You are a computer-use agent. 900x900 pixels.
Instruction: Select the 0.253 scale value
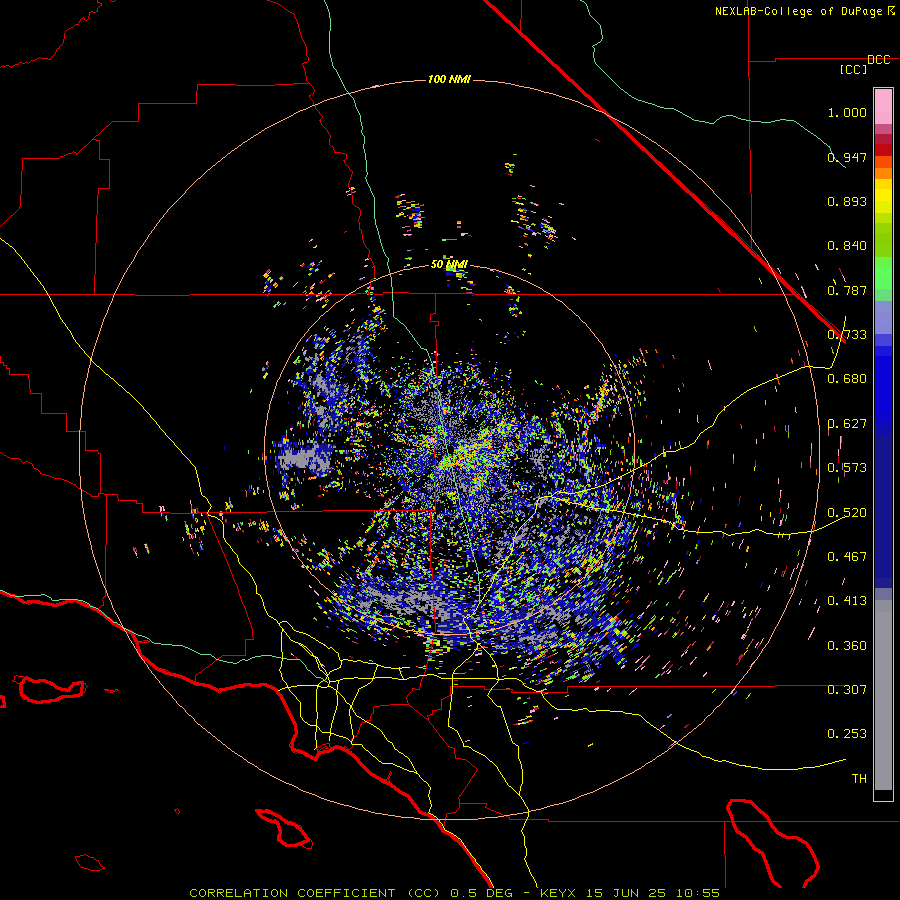coord(847,734)
